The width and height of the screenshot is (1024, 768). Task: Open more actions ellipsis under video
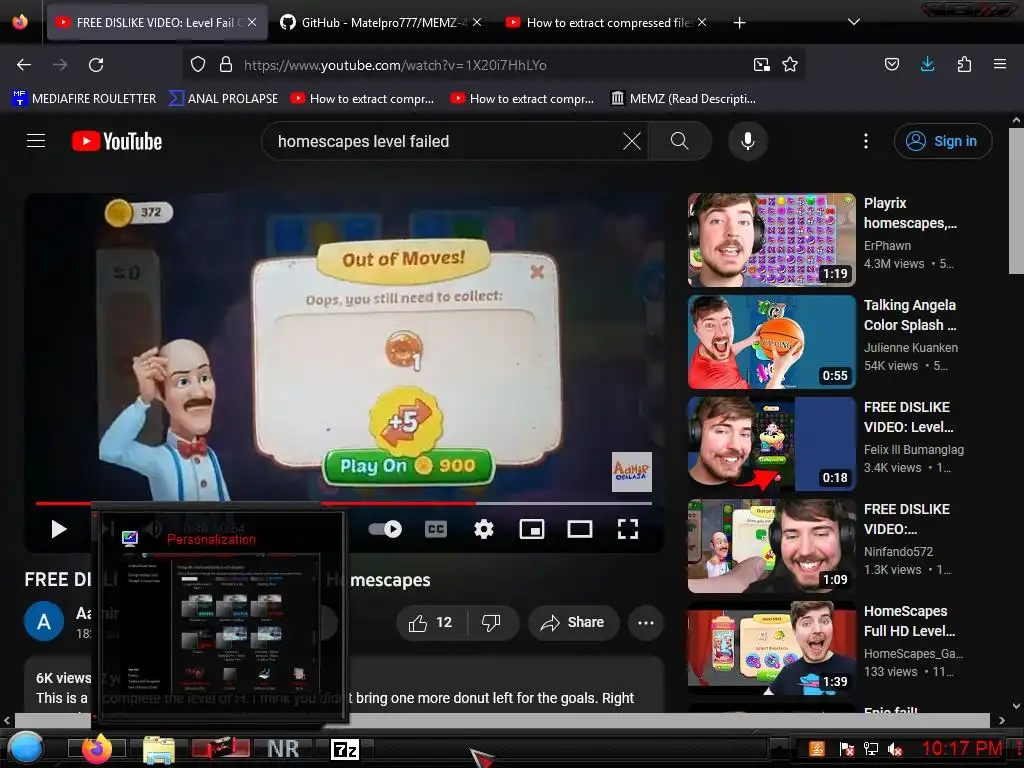pos(646,622)
